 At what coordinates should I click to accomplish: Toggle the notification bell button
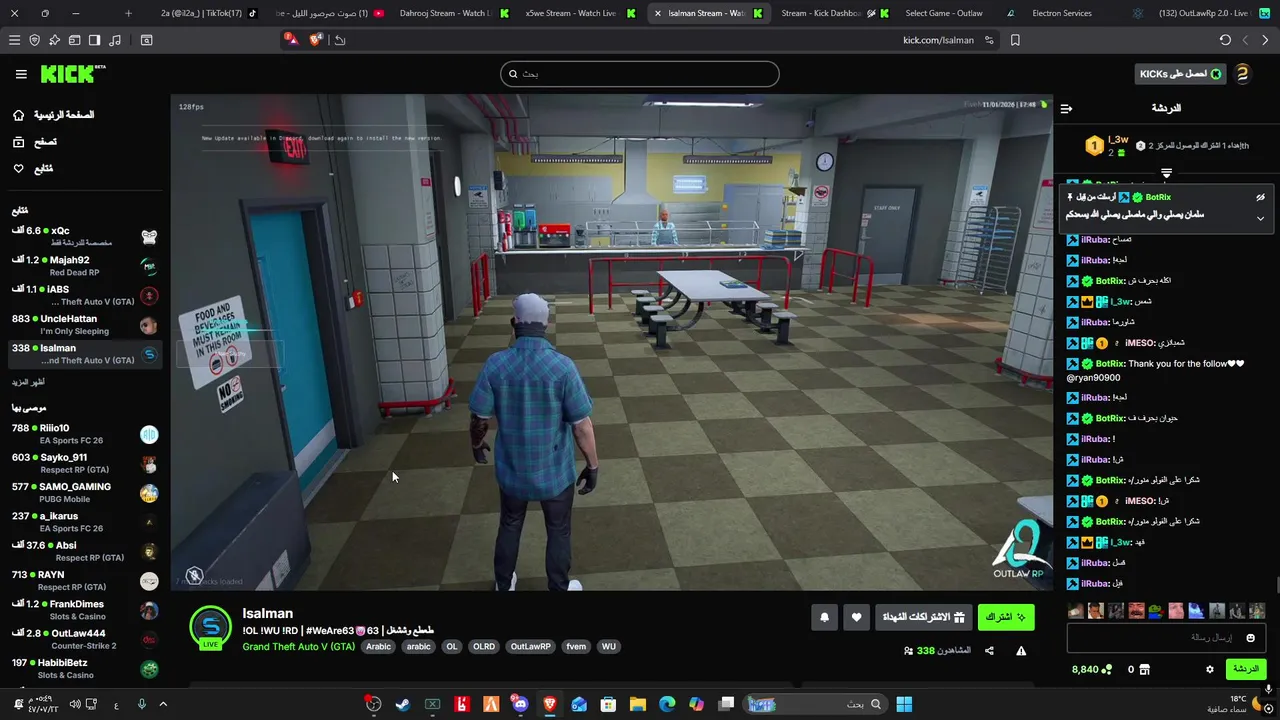click(824, 617)
